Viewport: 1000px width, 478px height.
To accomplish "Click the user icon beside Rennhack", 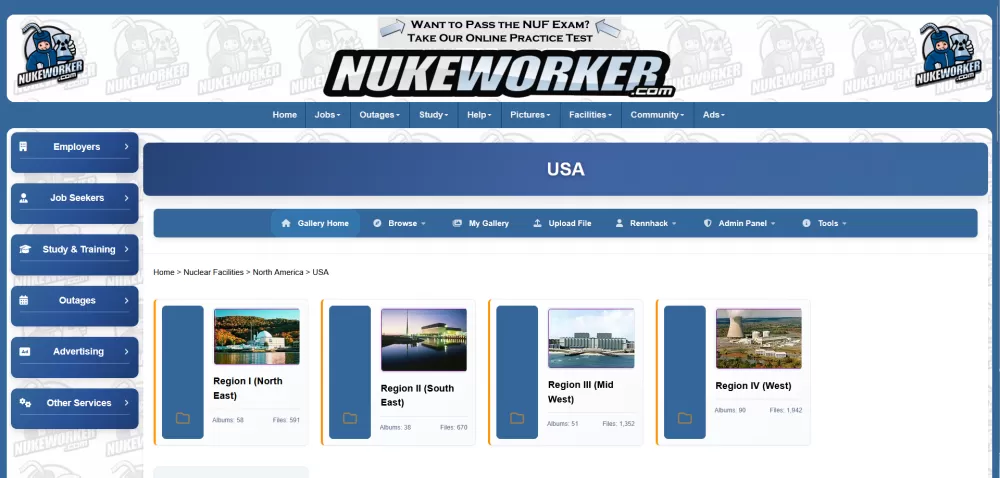I will click(x=619, y=223).
